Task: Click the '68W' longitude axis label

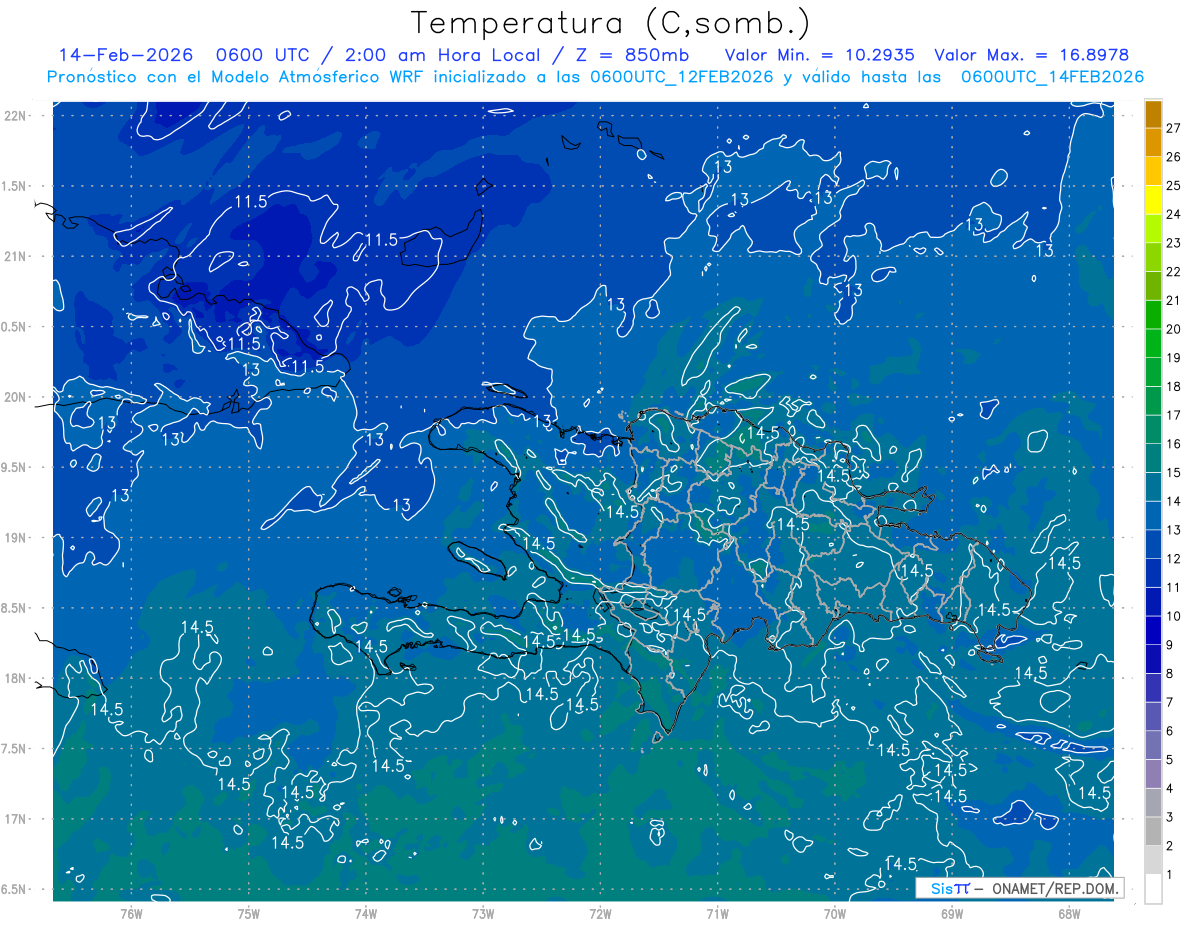Action: [1068, 914]
